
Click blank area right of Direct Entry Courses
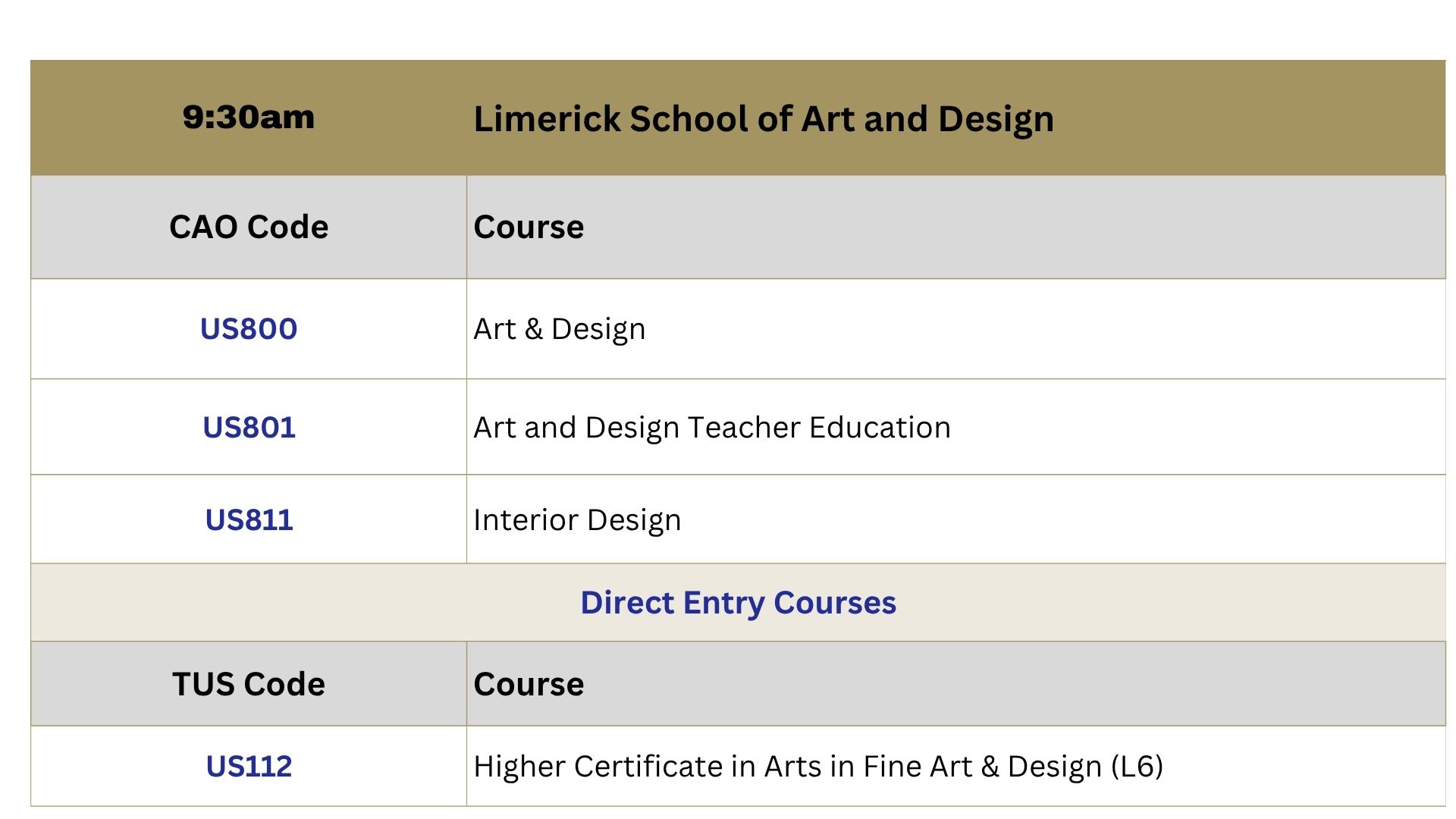[1172, 603]
